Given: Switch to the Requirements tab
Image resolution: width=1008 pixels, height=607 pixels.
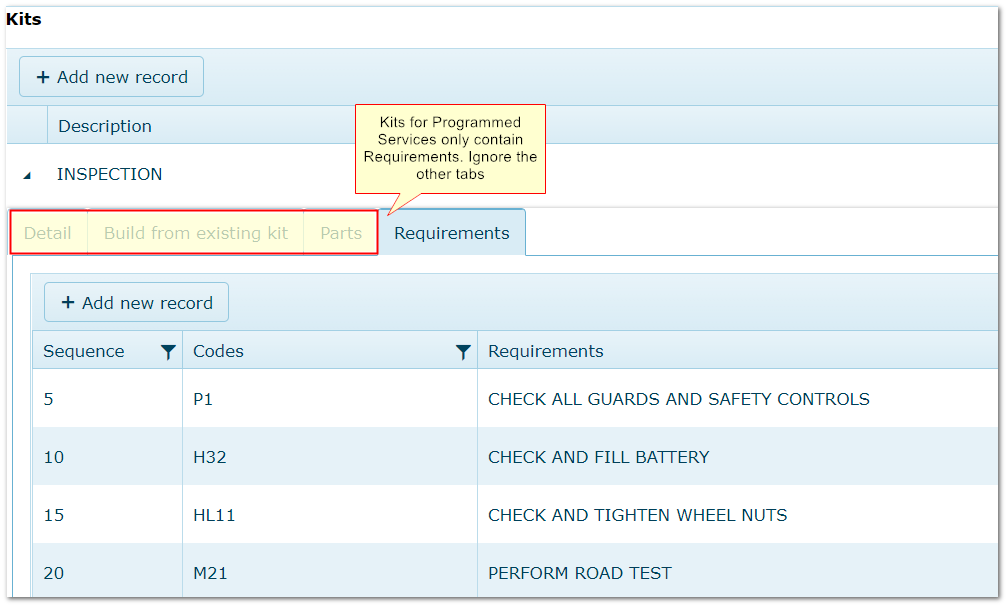Looking at the screenshot, I should pos(451,233).
